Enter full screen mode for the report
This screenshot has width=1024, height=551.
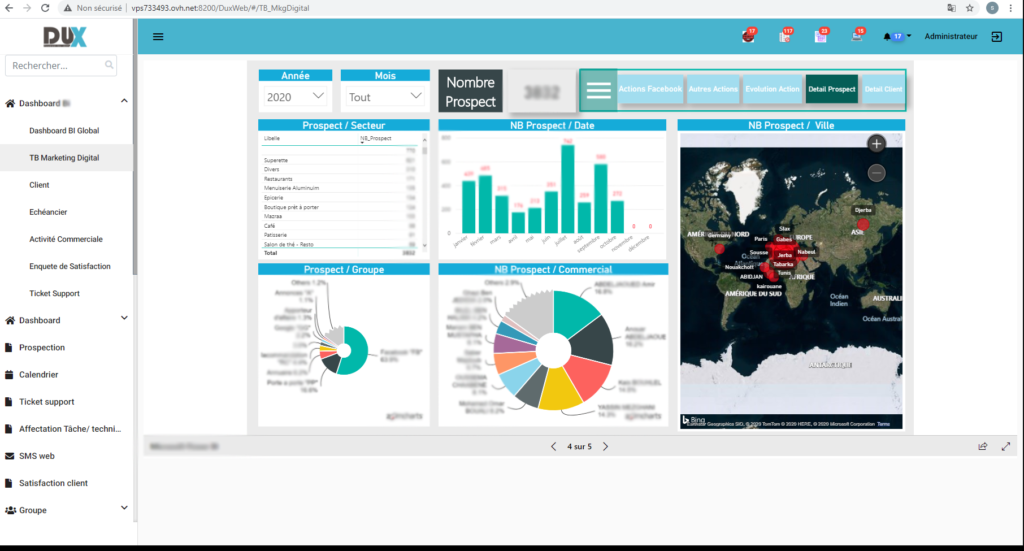1005,446
